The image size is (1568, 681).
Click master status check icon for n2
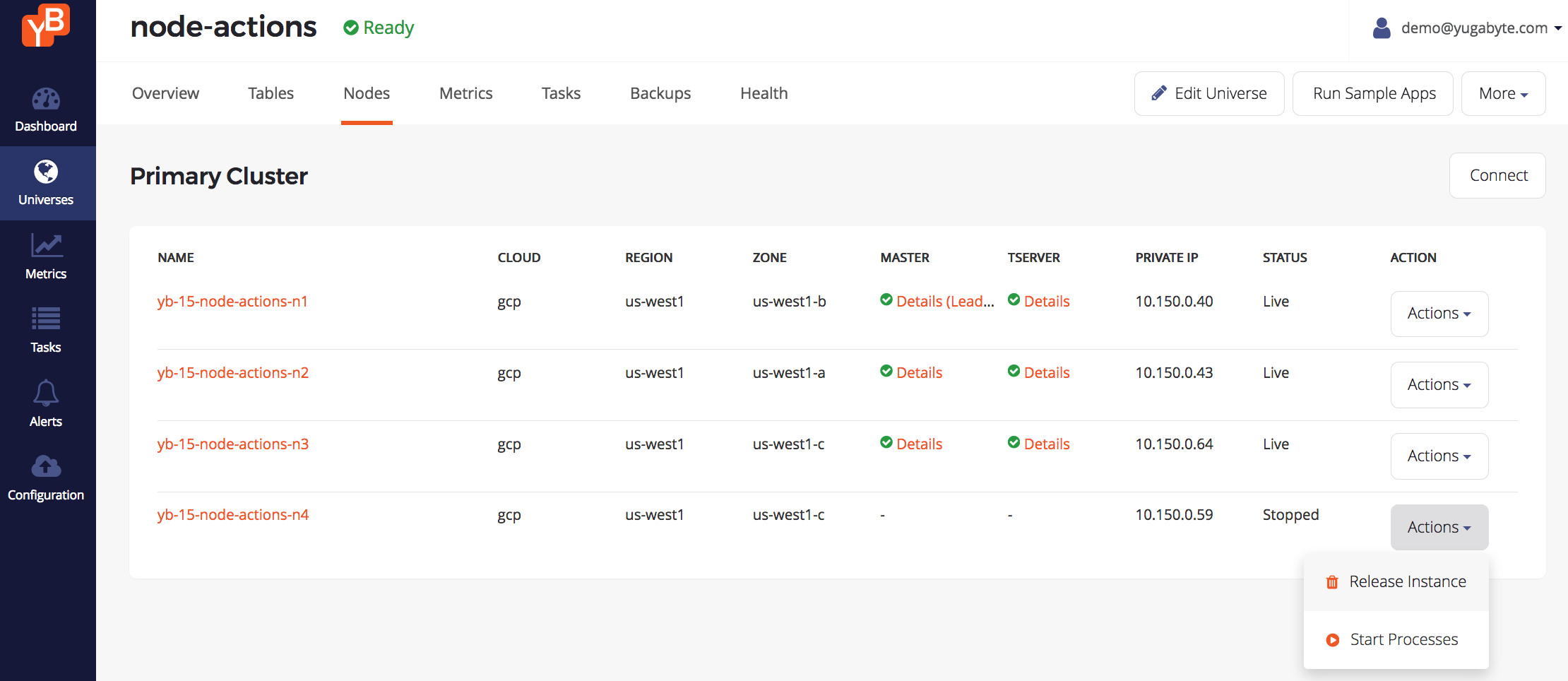point(886,371)
